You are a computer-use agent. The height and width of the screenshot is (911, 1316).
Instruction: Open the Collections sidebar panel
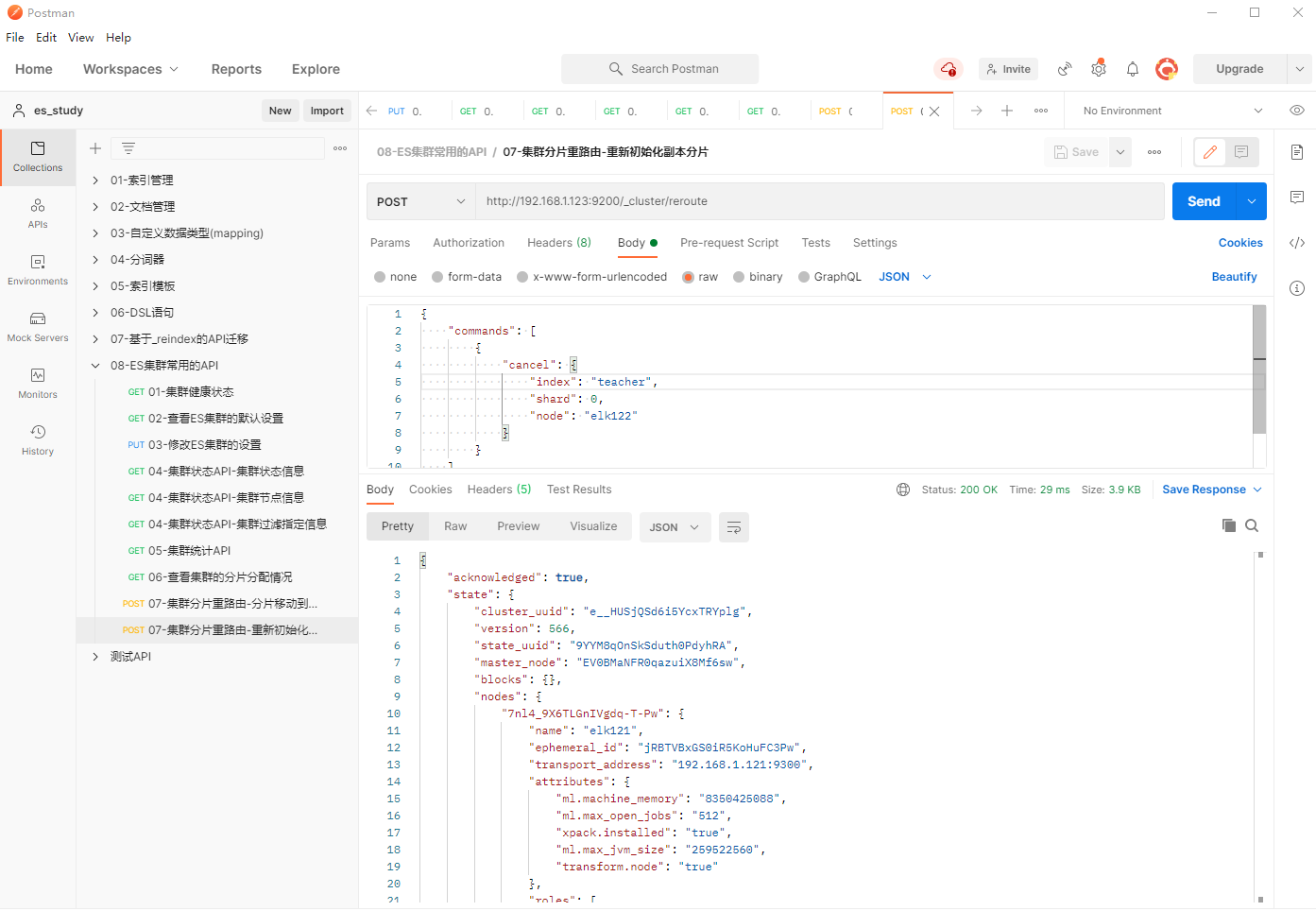[38, 157]
